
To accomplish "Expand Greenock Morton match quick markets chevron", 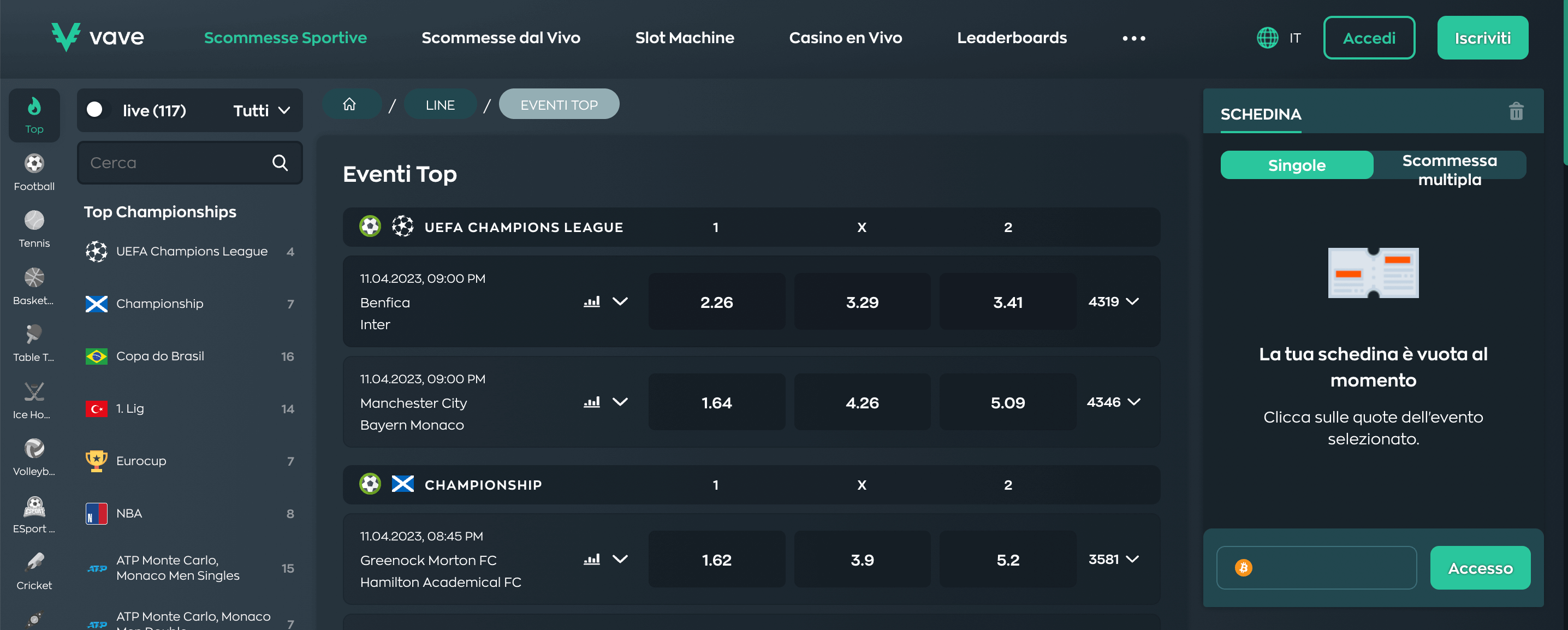I will pos(620,559).
